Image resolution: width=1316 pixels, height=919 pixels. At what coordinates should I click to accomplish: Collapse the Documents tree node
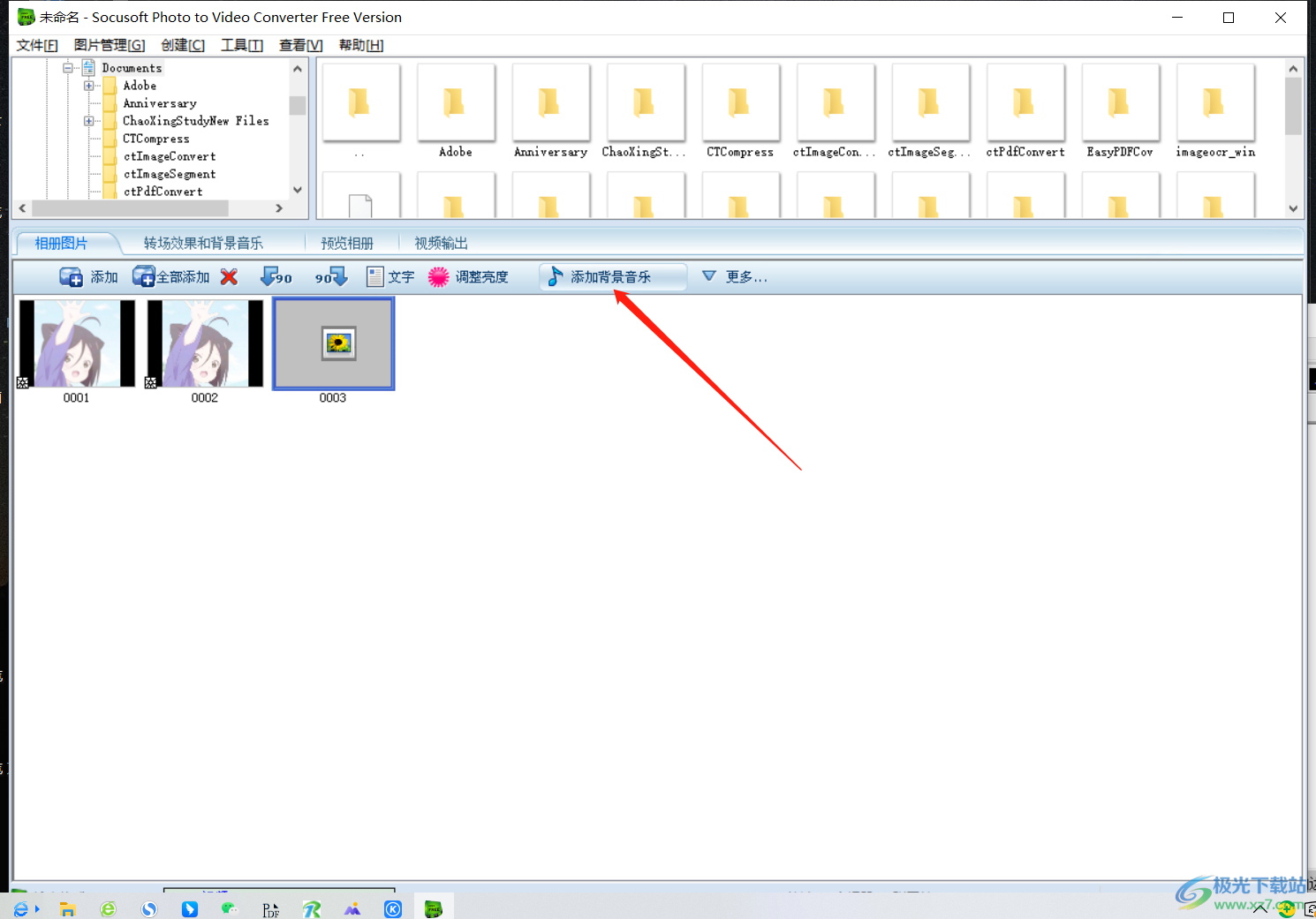(x=68, y=68)
